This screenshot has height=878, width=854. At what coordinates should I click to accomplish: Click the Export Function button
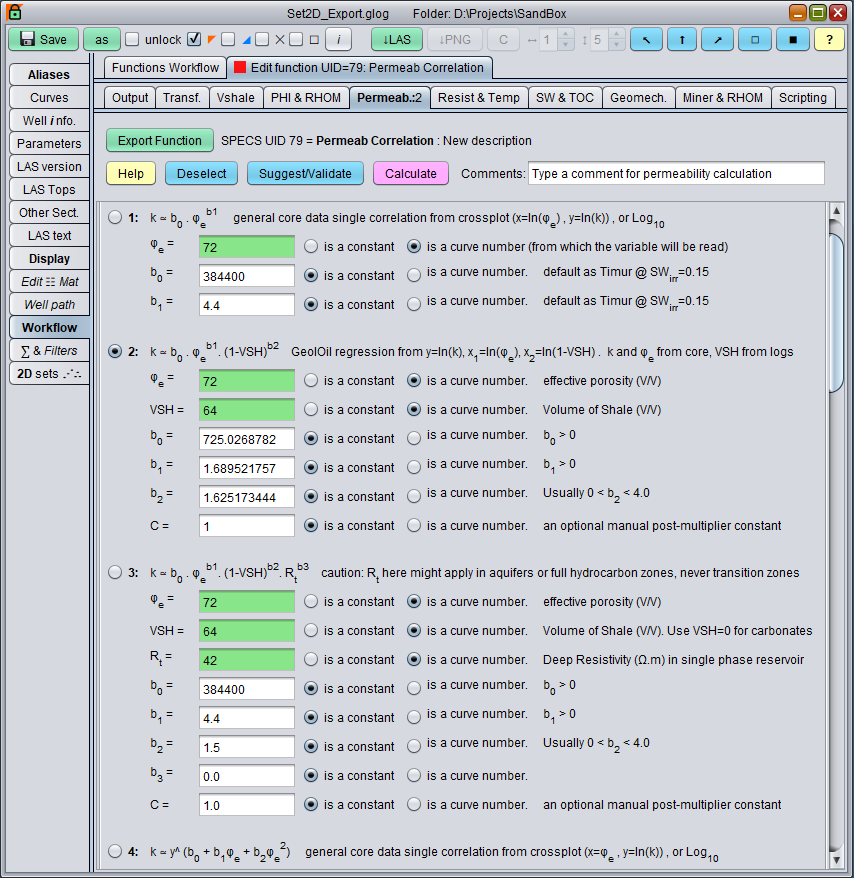[x=160, y=141]
